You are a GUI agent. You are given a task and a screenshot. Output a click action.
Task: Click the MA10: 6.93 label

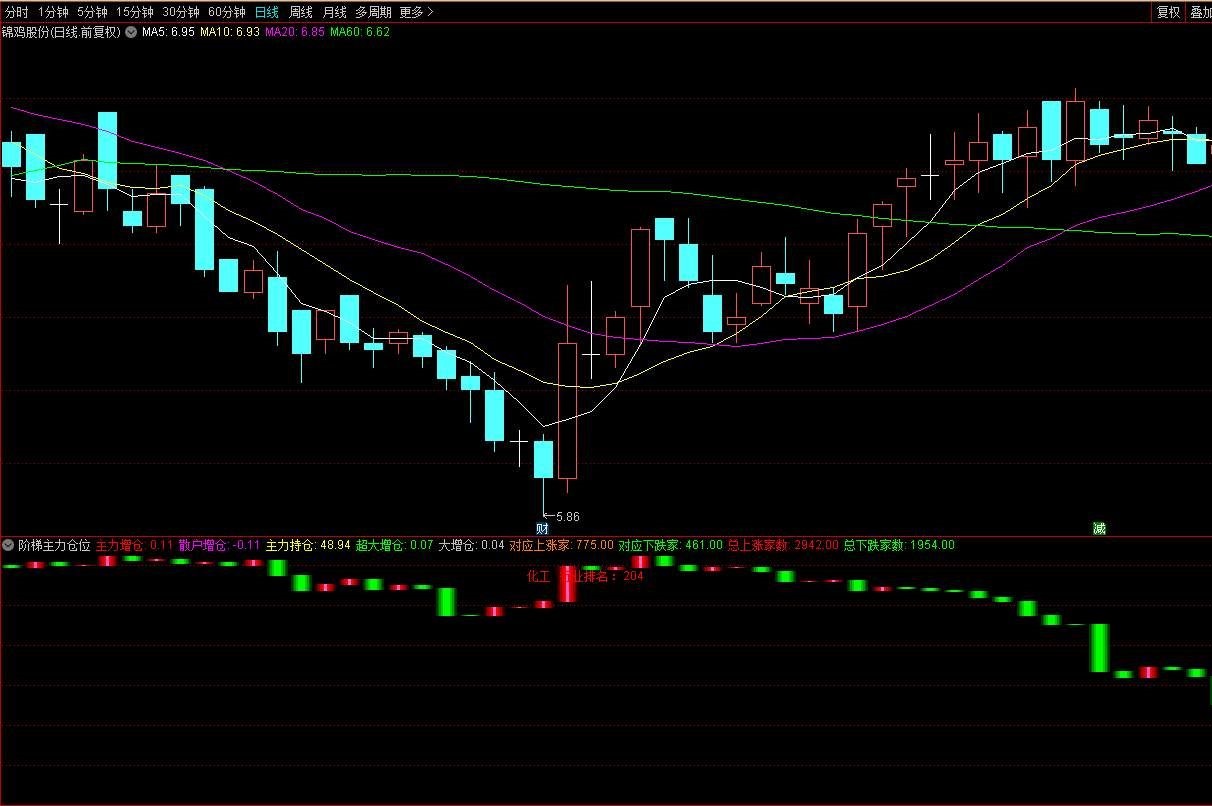[230, 32]
